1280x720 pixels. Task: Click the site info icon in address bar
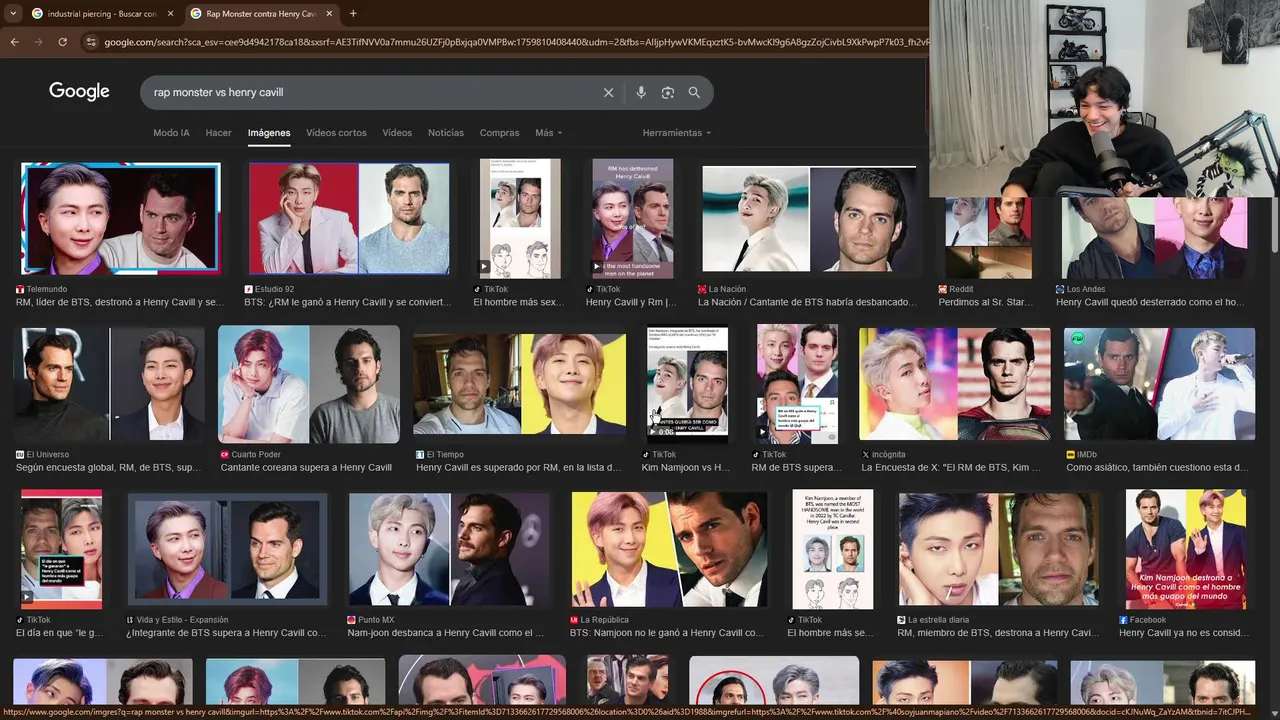pyautogui.click(x=90, y=42)
